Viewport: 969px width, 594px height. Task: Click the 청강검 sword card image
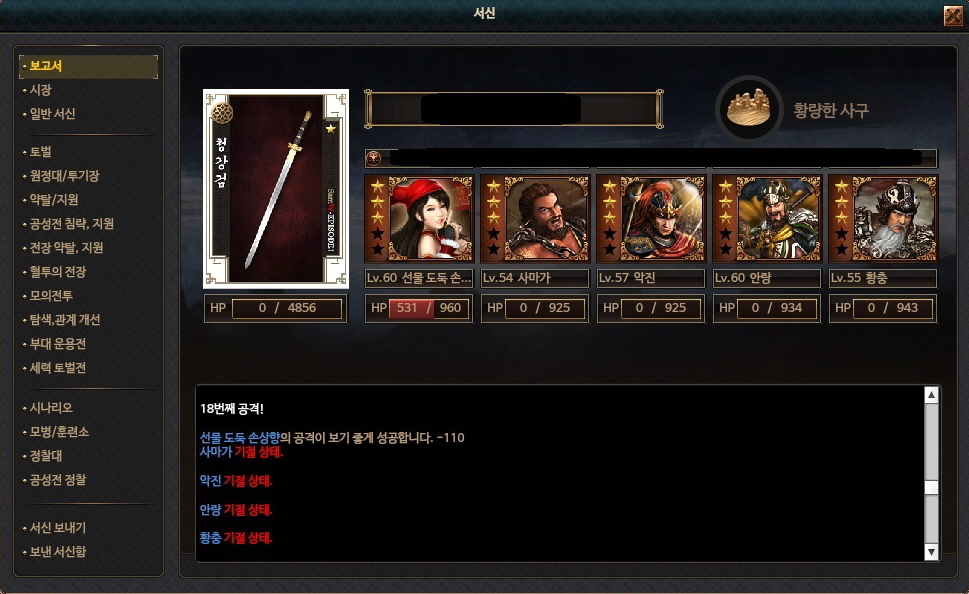tap(276, 189)
